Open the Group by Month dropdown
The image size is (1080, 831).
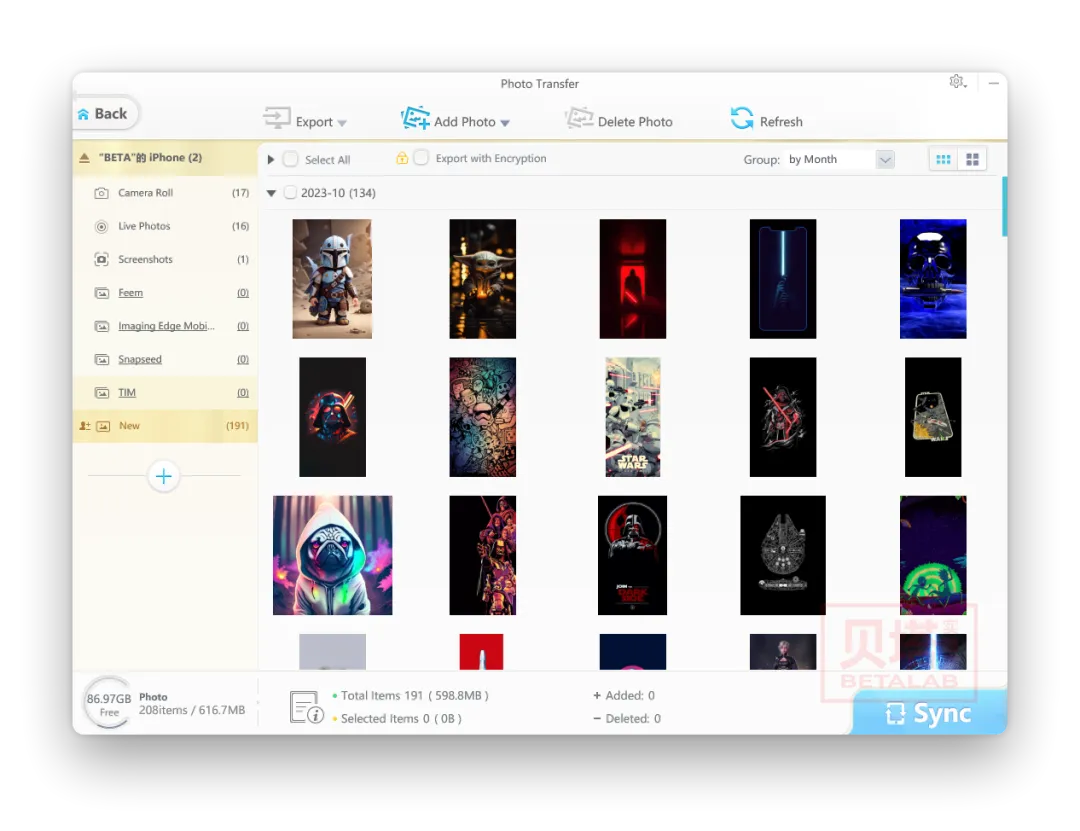pyautogui.click(x=840, y=159)
